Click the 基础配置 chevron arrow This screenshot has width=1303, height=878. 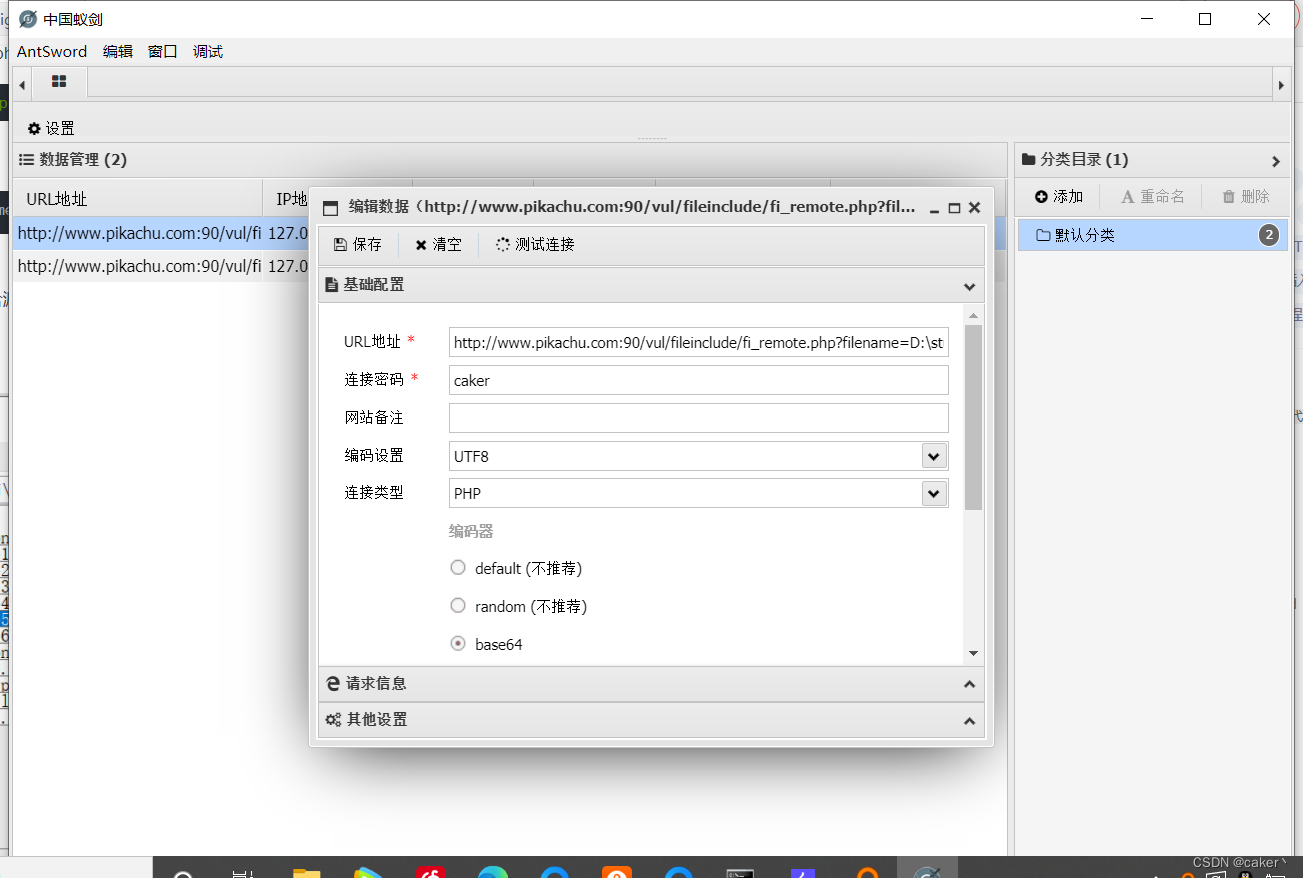969,286
